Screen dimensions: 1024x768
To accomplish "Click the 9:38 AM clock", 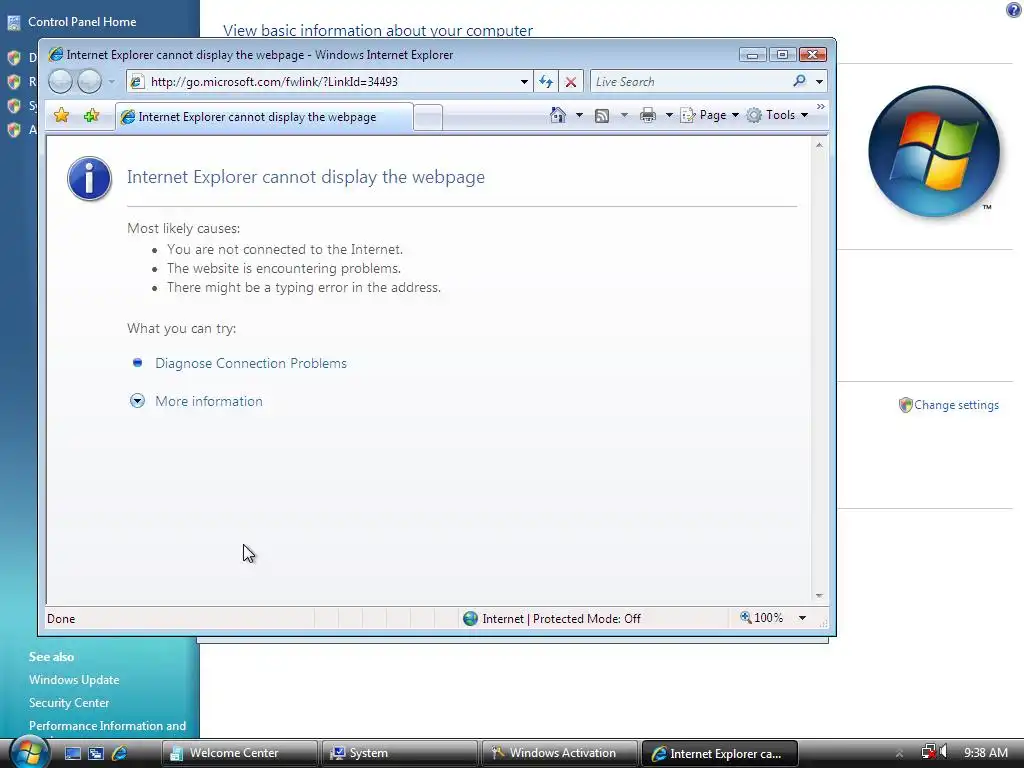I will tap(985, 752).
